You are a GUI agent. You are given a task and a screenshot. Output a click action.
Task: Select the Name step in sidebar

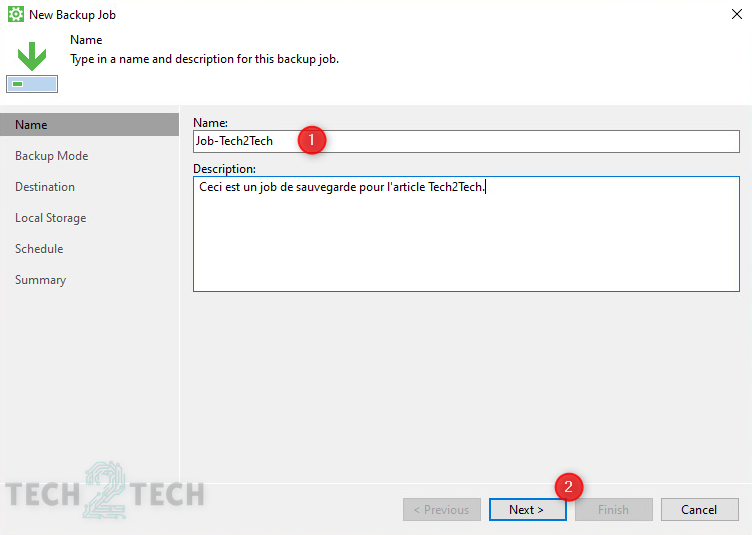click(x=31, y=125)
